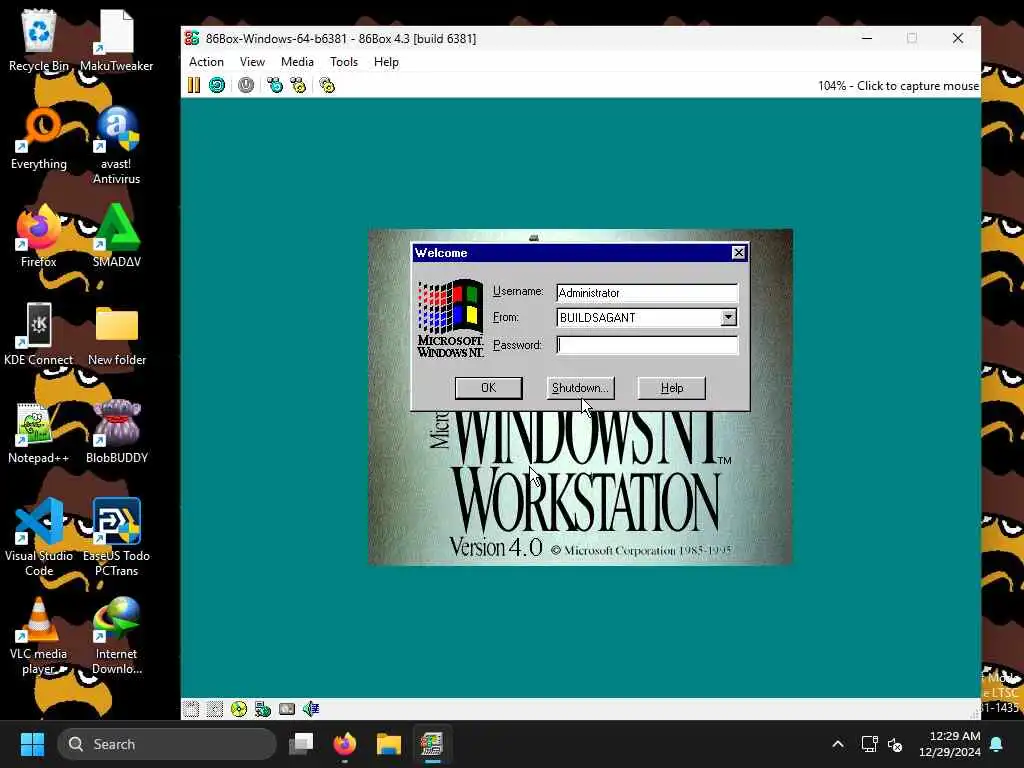Open the Media menu
The height and width of the screenshot is (768, 1024).
coord(297,62)
